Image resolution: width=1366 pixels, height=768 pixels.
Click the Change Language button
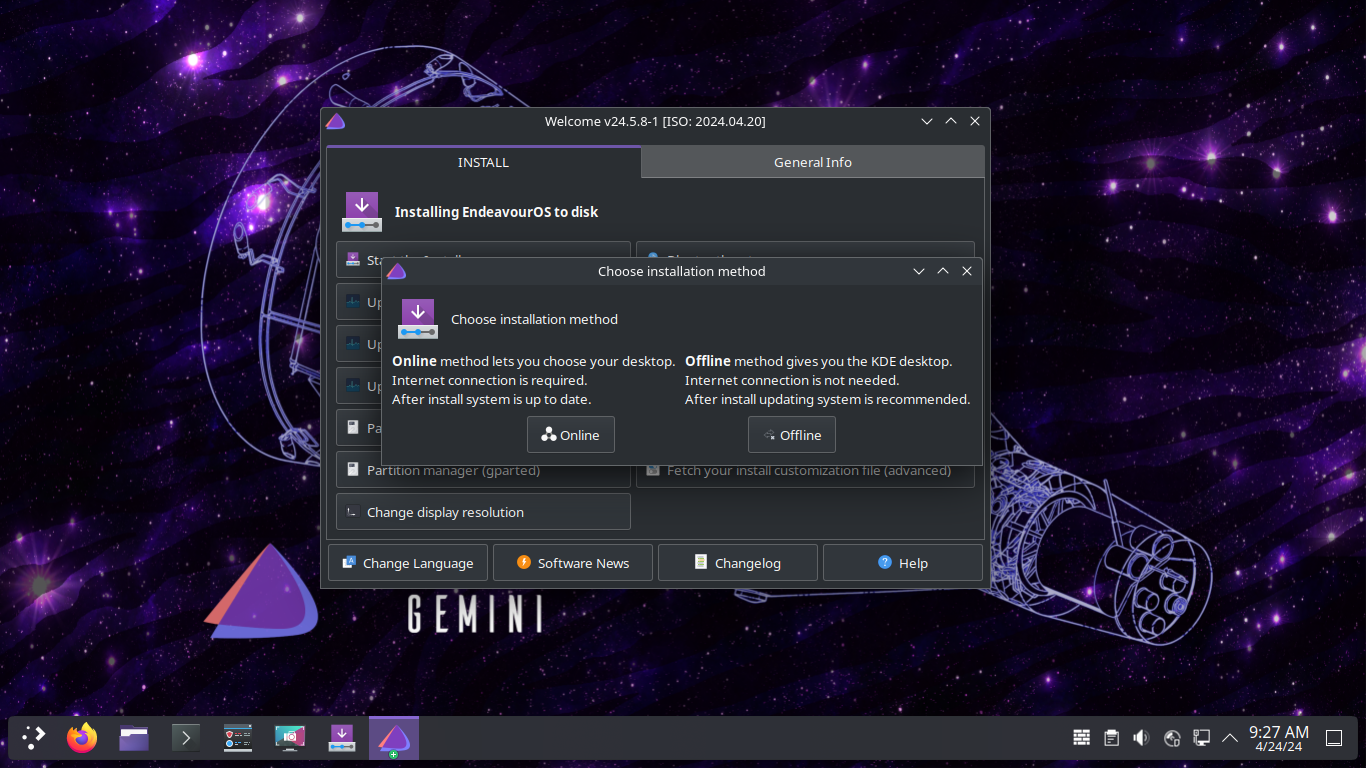407,563
